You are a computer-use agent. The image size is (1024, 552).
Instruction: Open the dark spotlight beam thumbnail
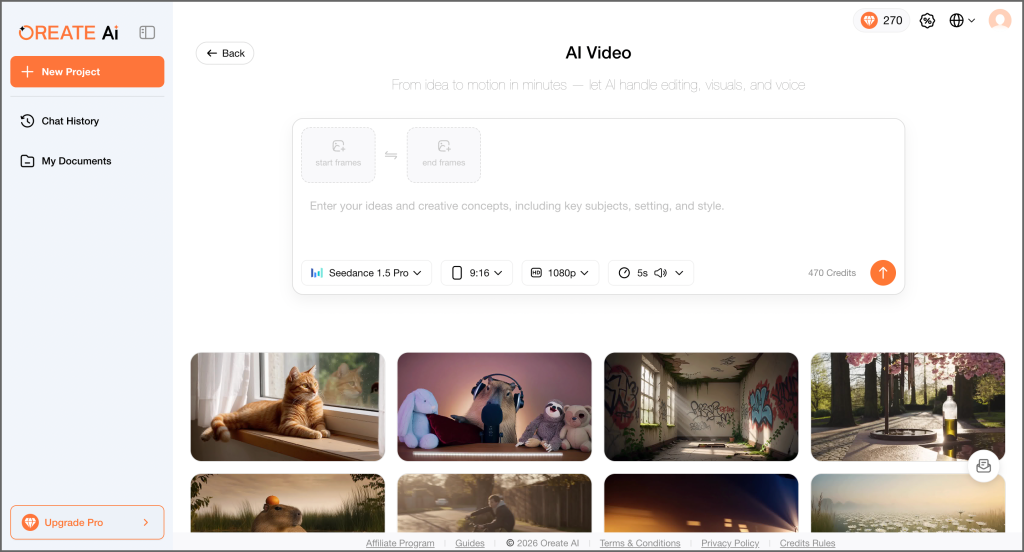point(701,503)
